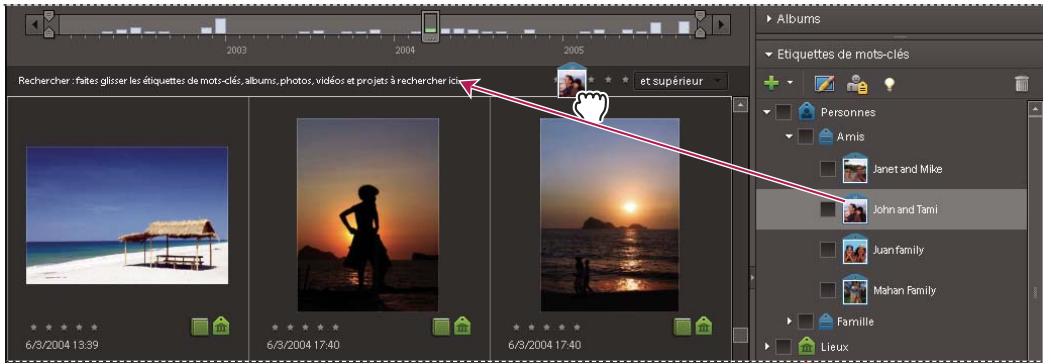Viewport: 1051px width, 364px height.
Task: Tick the Juan family checkbox
Action: click(828, 250)
